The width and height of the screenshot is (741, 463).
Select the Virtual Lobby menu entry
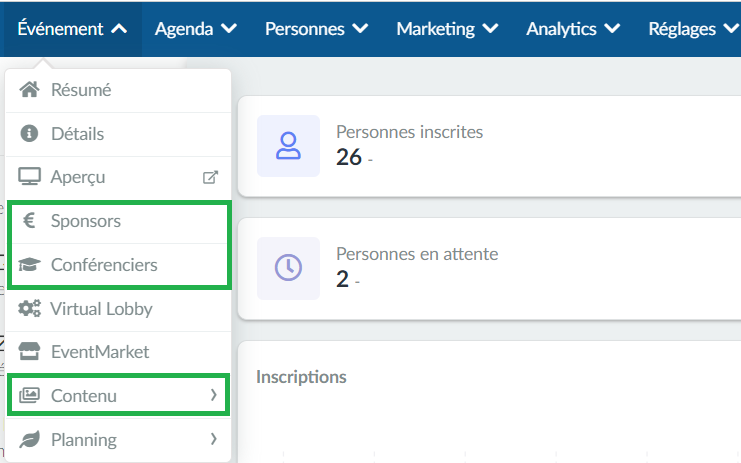coord(118,309)
